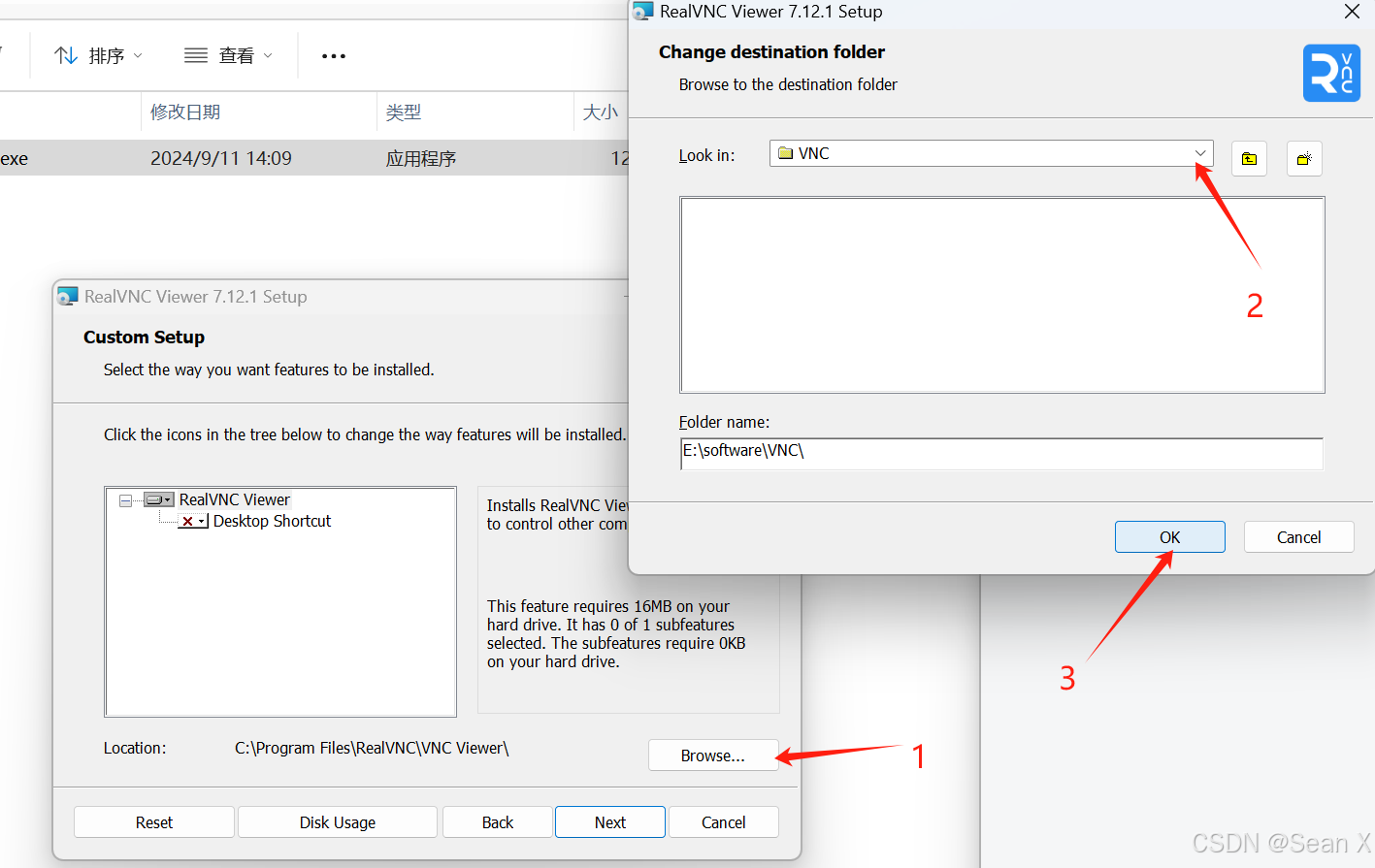This screenshot has height=868, width=1375.
Task: Open the Look in dropdown
Action: tap(1200, 153)
